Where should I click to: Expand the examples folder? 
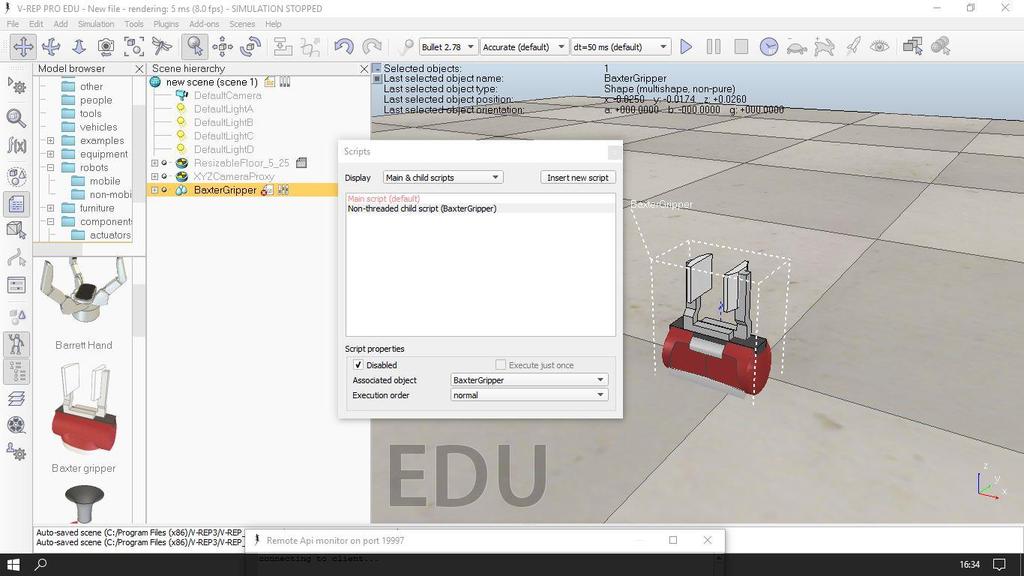click(50, 140)
